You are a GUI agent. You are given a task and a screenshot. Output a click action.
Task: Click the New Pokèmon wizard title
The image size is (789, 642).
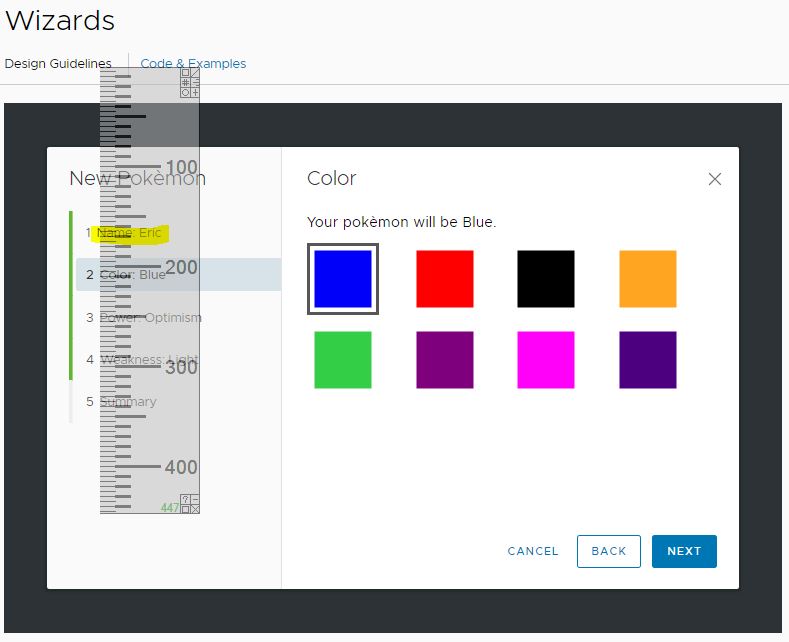[x=137, y=178]
